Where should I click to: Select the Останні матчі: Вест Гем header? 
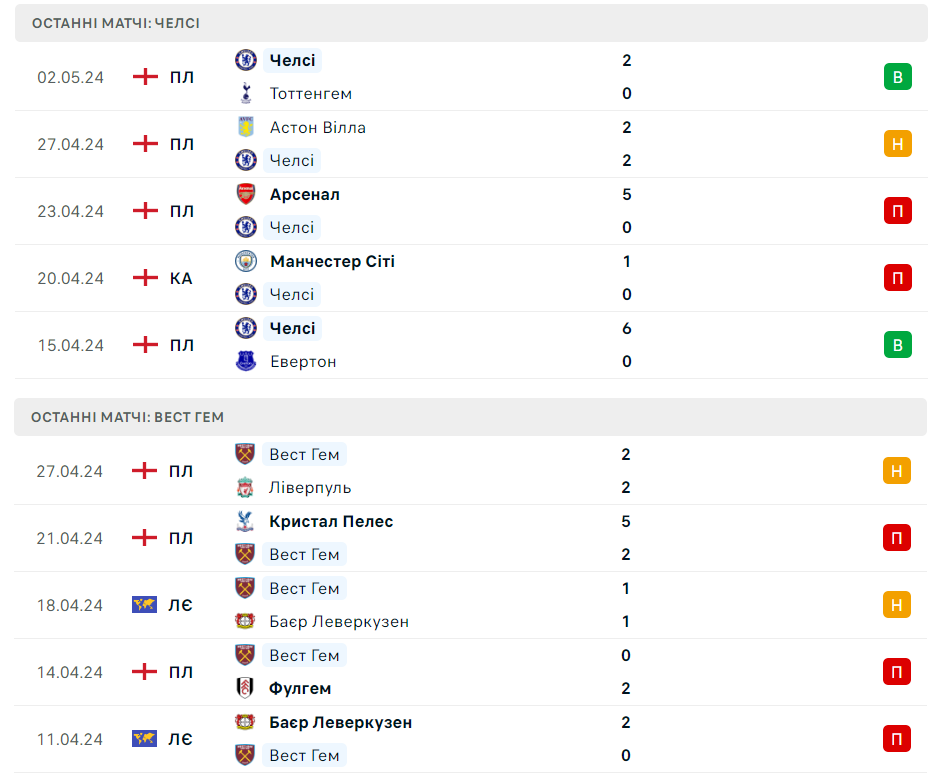pos(471,417)
